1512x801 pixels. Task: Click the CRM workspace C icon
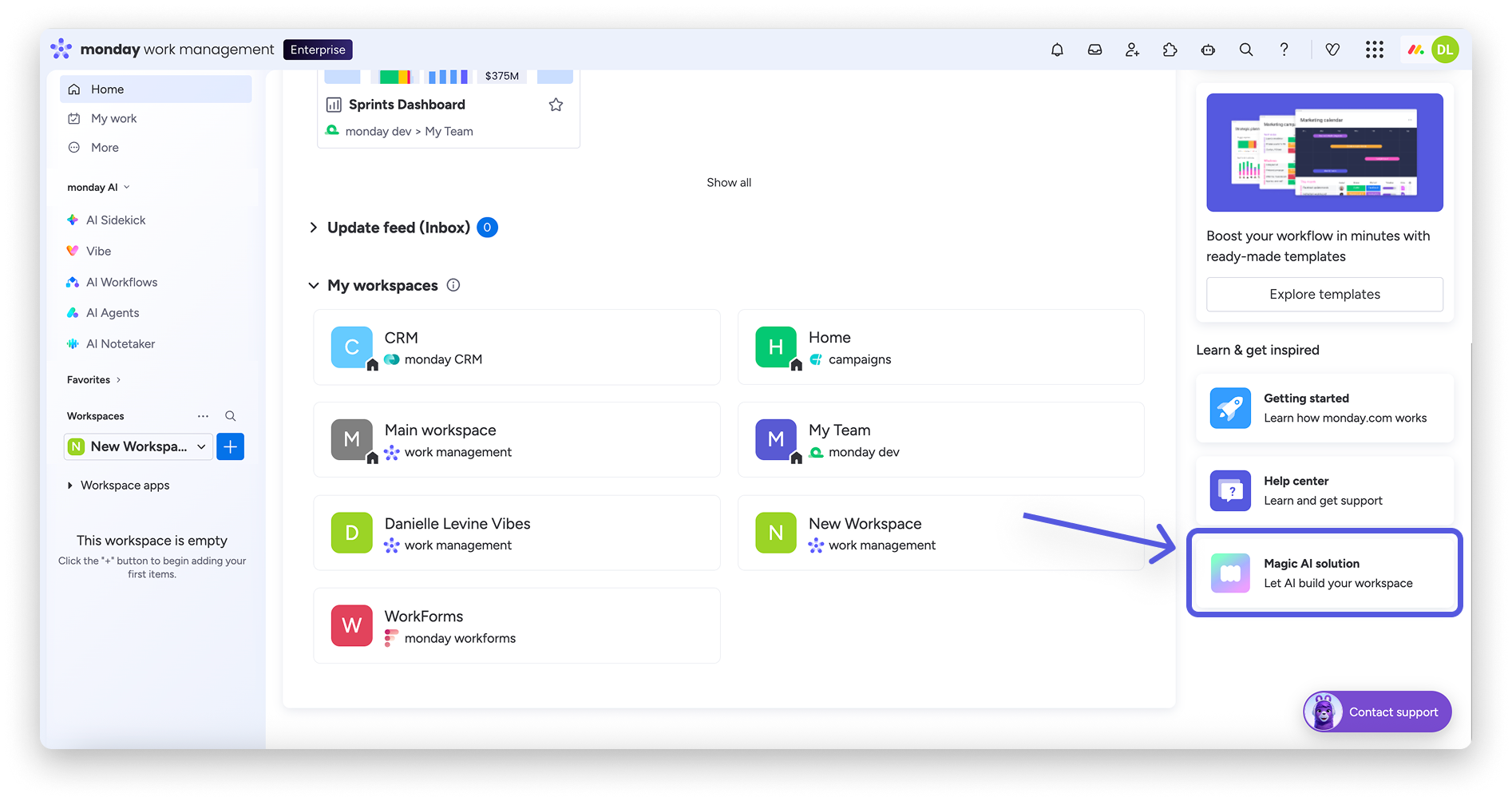click(352, 347)
